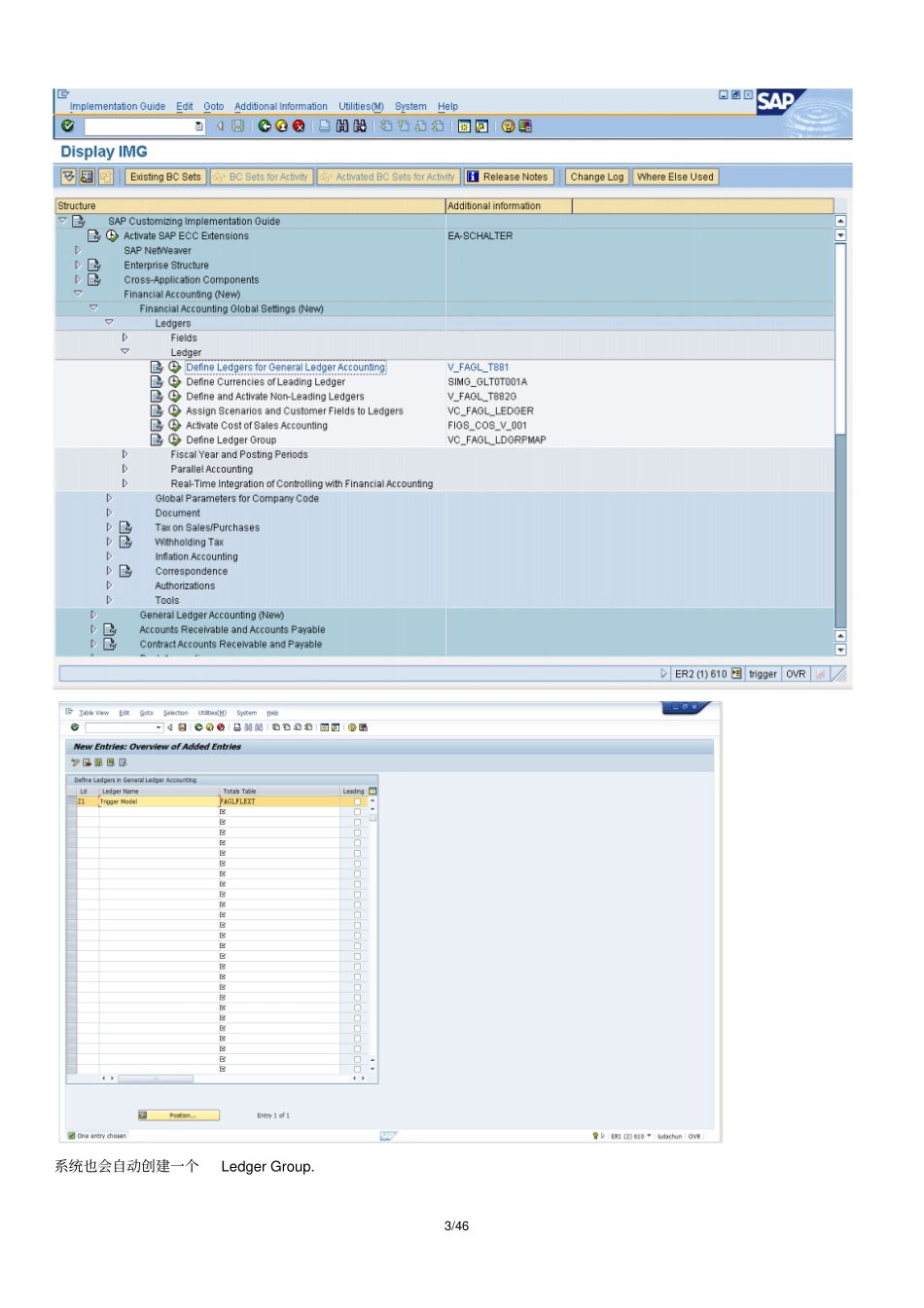
Task: Click the Expand All icon left of Existing BC Sets
Action: coord(68,177)
